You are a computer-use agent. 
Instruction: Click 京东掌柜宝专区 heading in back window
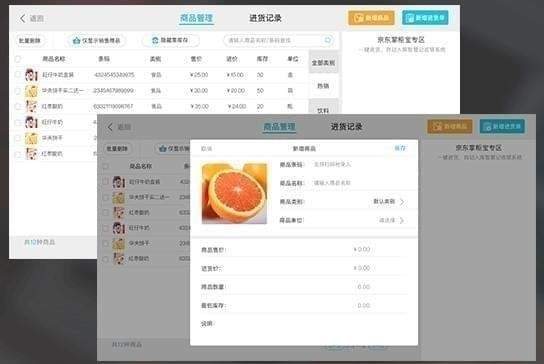[401, 40]
